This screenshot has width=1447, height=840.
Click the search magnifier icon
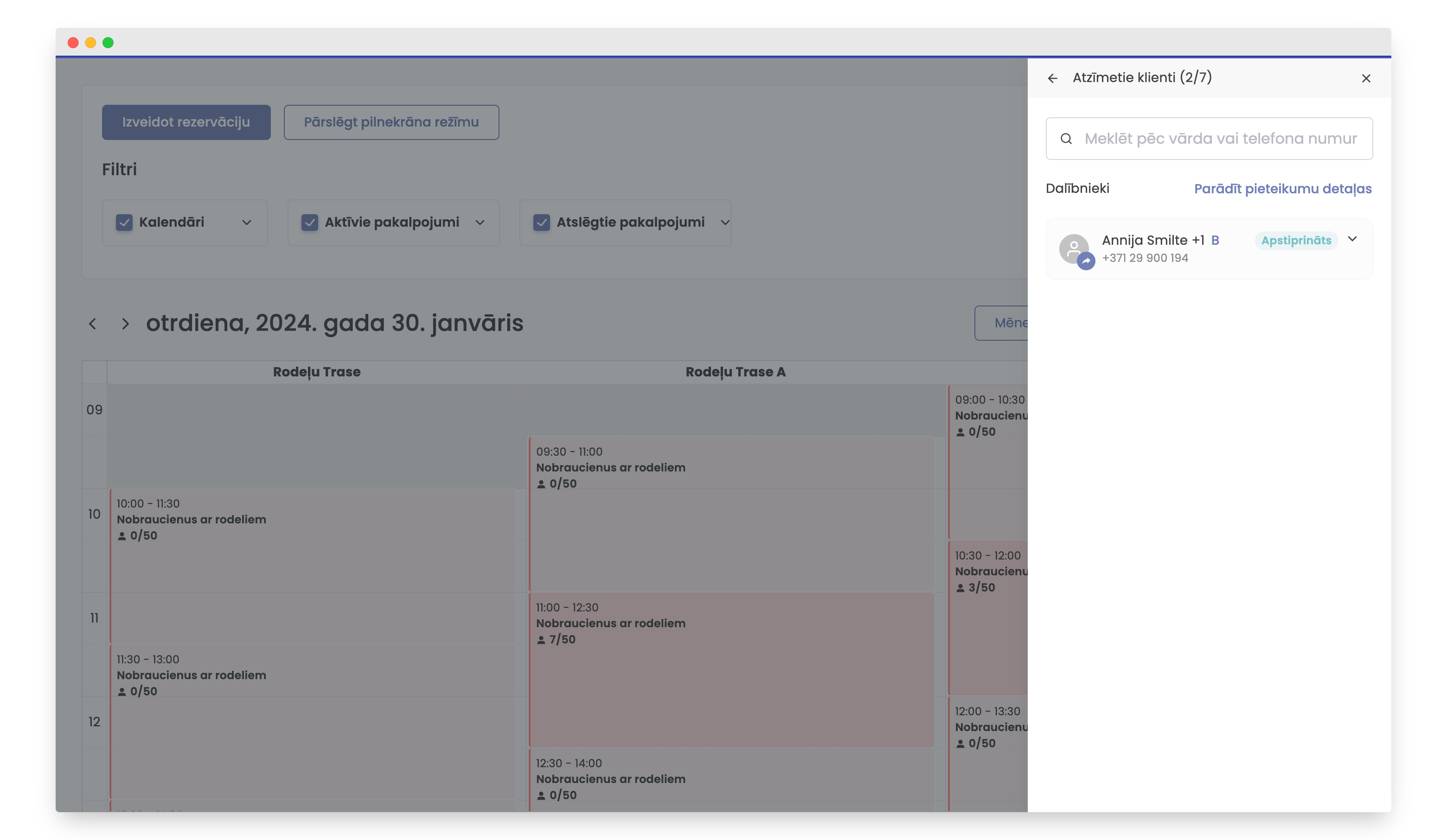[x=1066, y=139]
